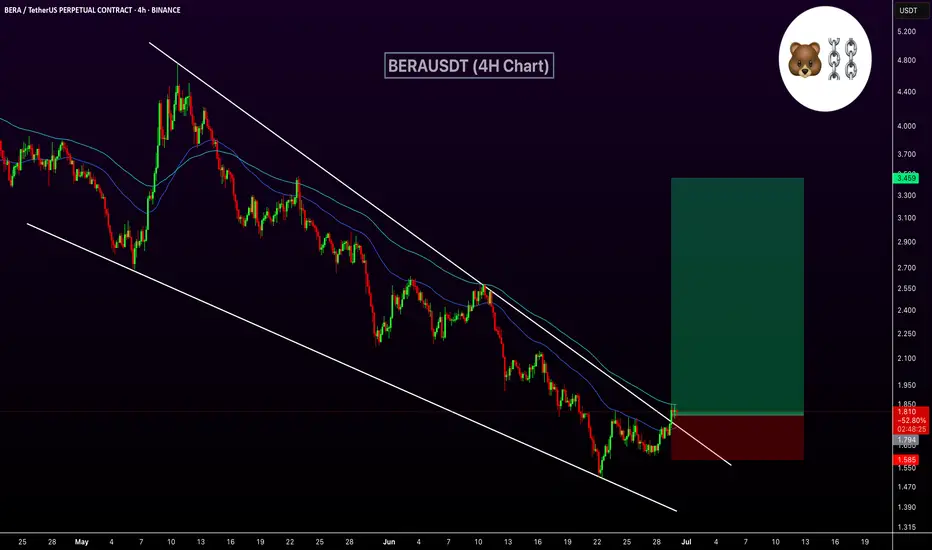This screenshot has width=932, height=550.
Task: Click the 2.900 price axis label
Action: [906, 242]
